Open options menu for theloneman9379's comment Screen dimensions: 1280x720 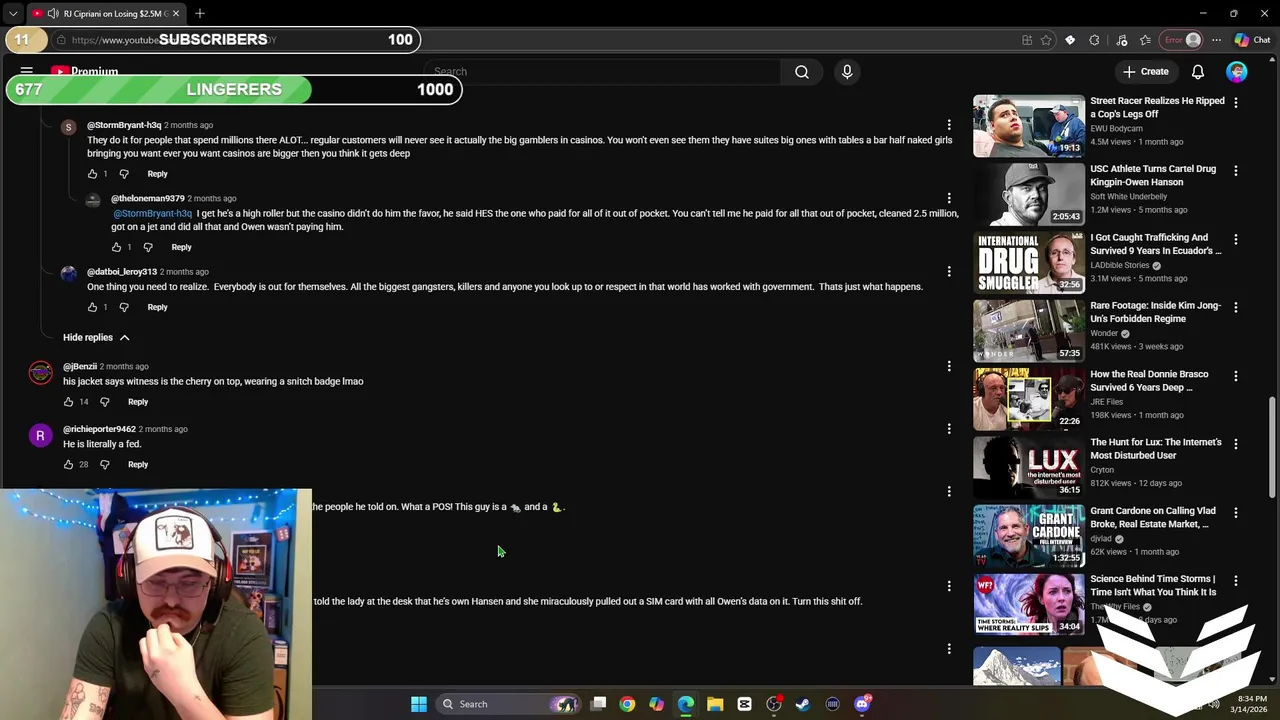tap(949, 198)
